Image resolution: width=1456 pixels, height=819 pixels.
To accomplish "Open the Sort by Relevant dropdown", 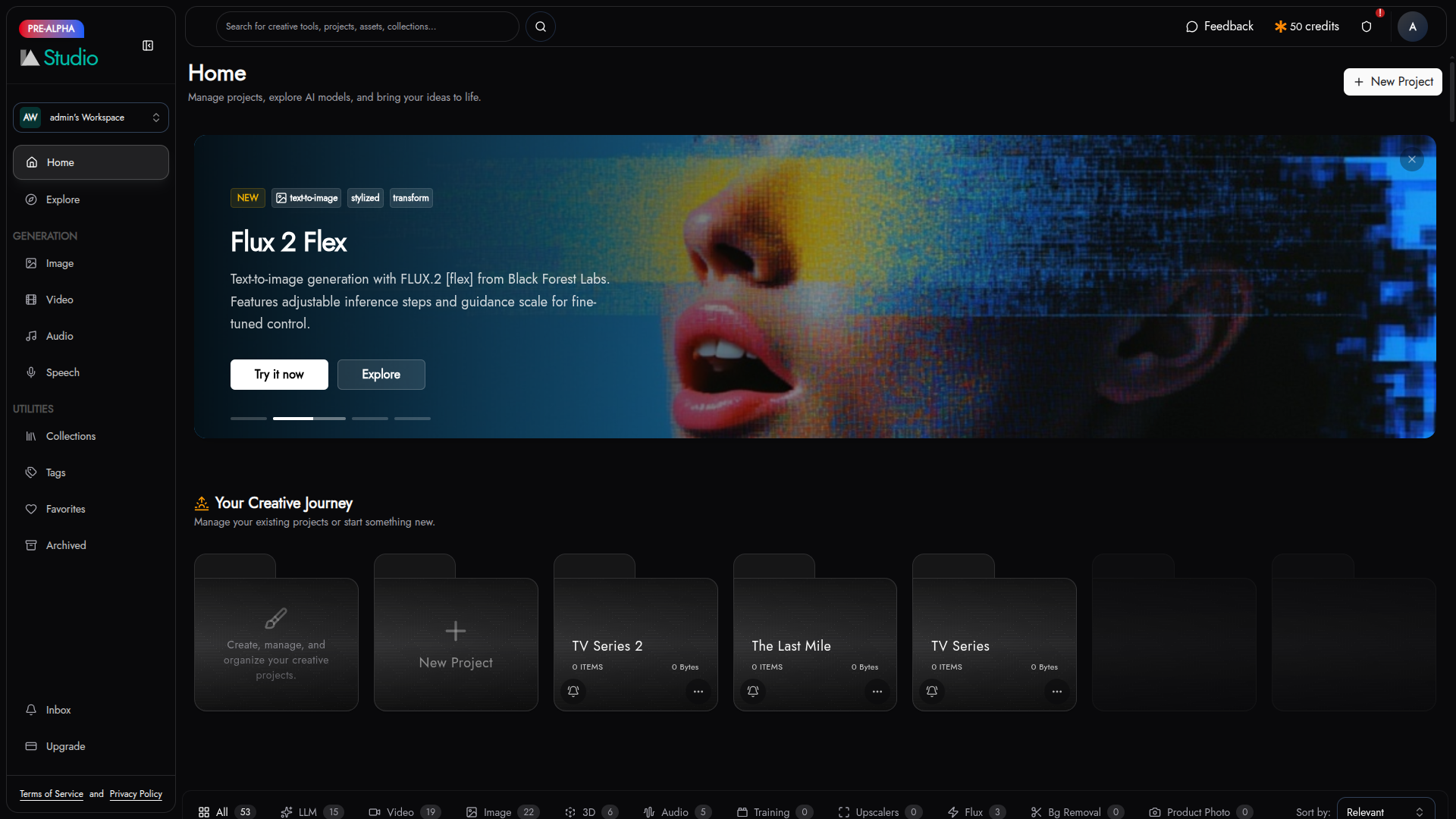I will point(1385,811).
